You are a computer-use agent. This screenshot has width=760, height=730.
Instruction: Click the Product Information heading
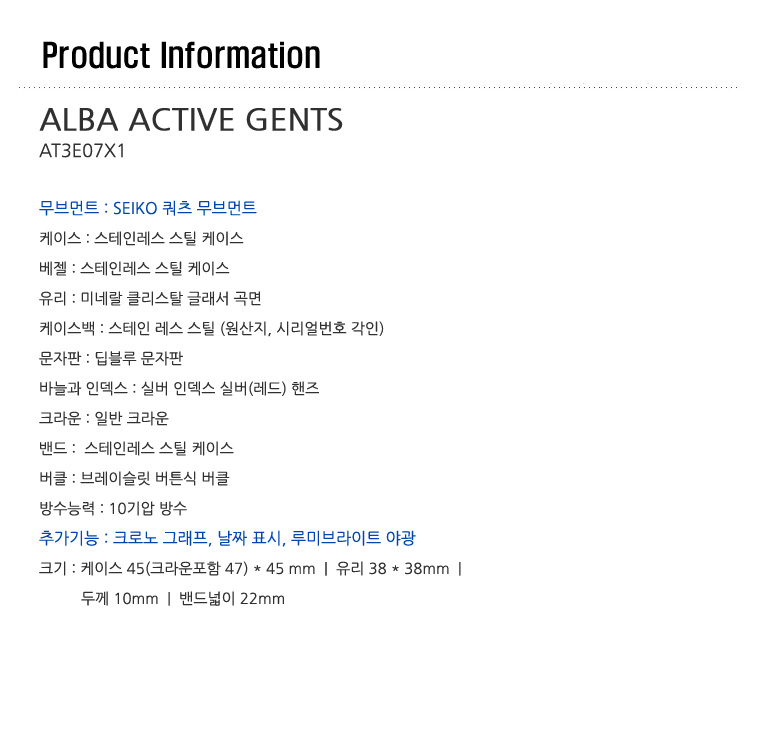coord(181,55)
